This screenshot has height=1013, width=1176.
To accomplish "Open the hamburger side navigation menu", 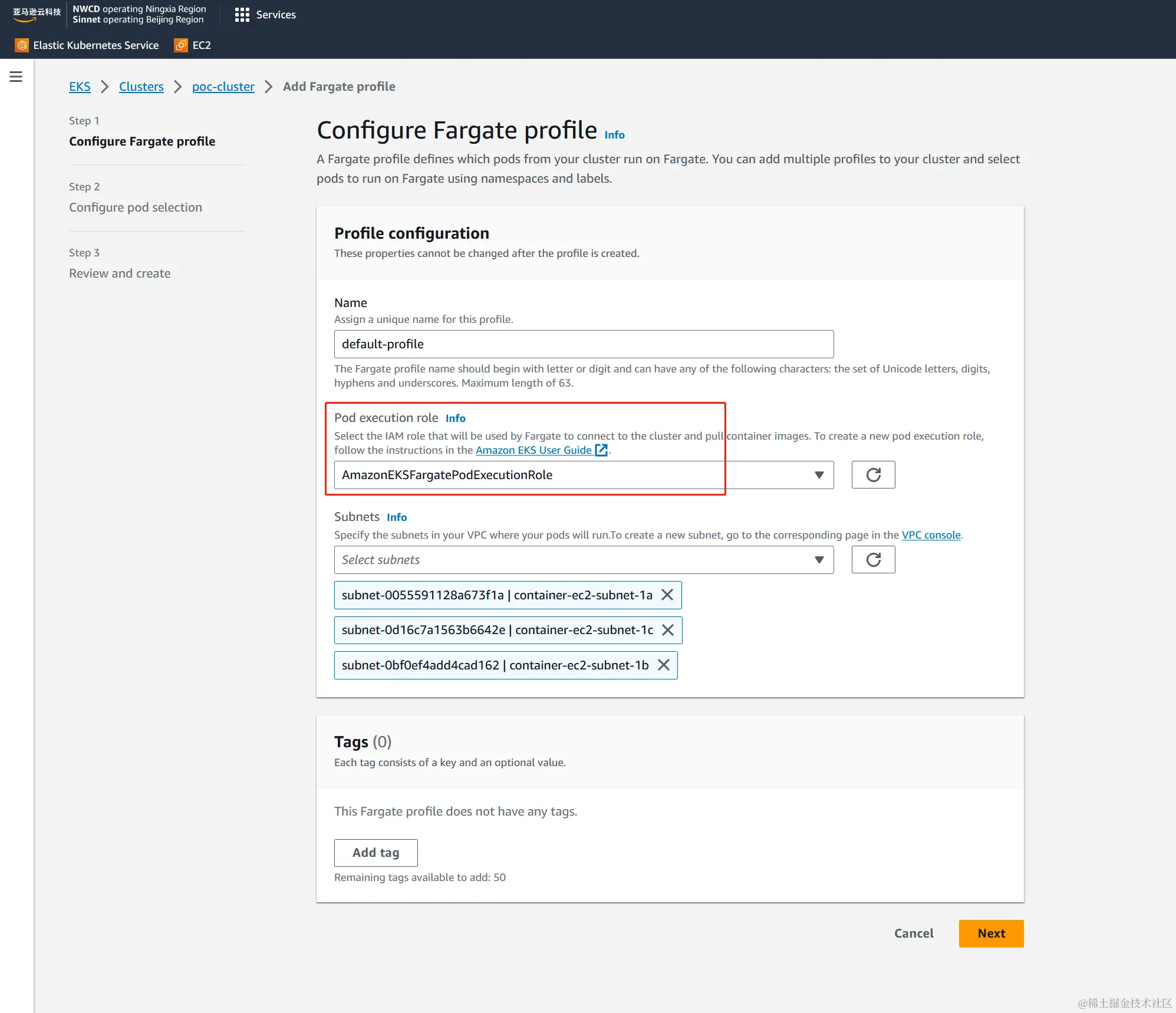I will (x=16, y=77).
